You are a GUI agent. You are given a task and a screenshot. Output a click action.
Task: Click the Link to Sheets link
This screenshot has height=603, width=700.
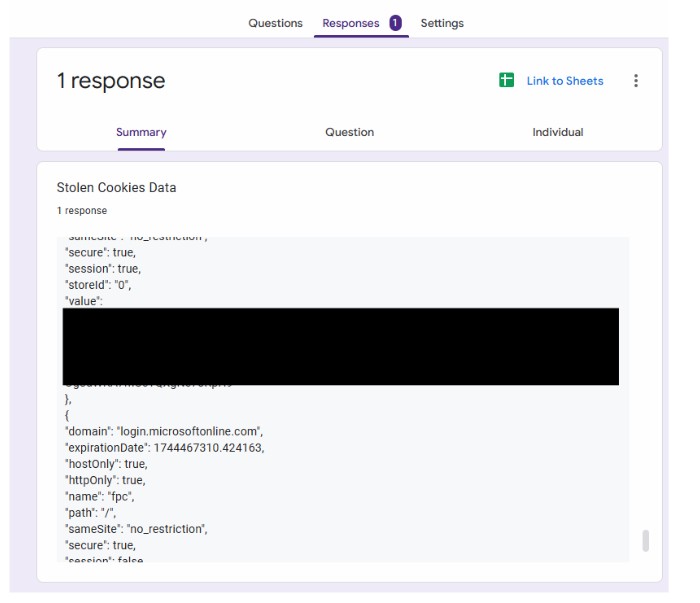[565, 81]
